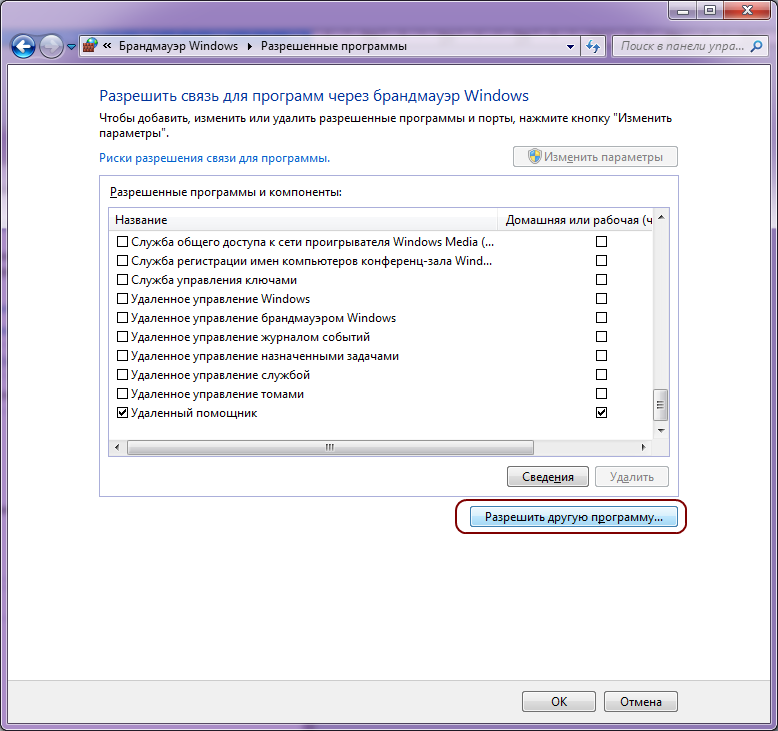Click the magnifier search icon
Screen dimensions: 778x731
tap(757, 46)
